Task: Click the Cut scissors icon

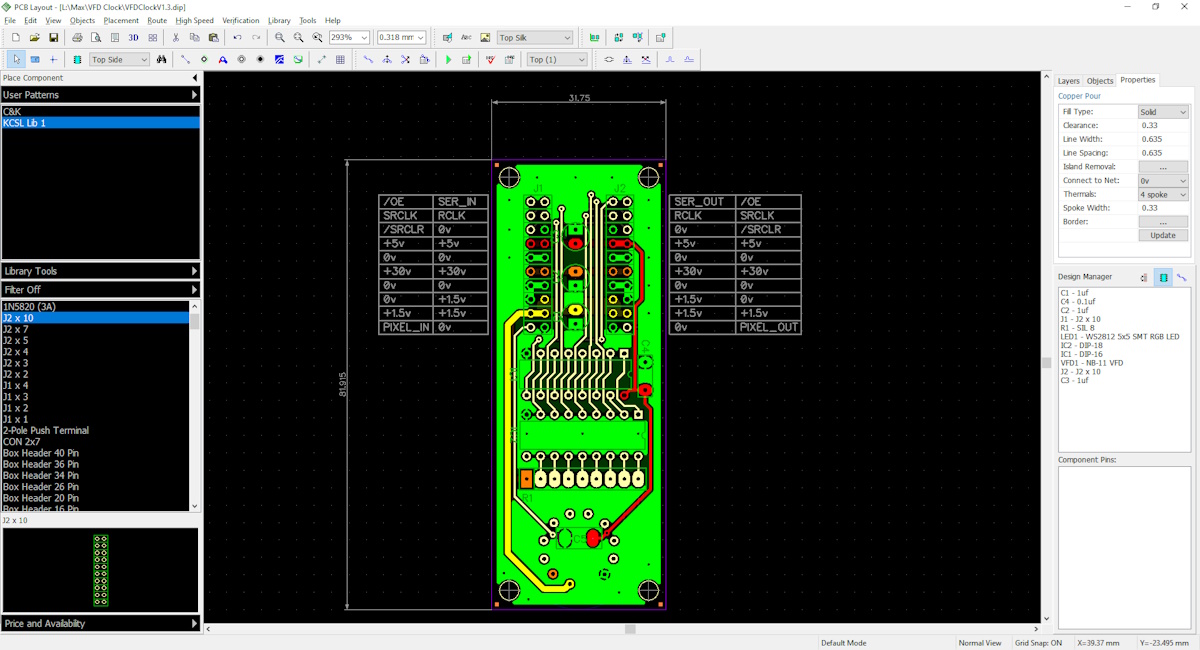Action: point(176,38)
